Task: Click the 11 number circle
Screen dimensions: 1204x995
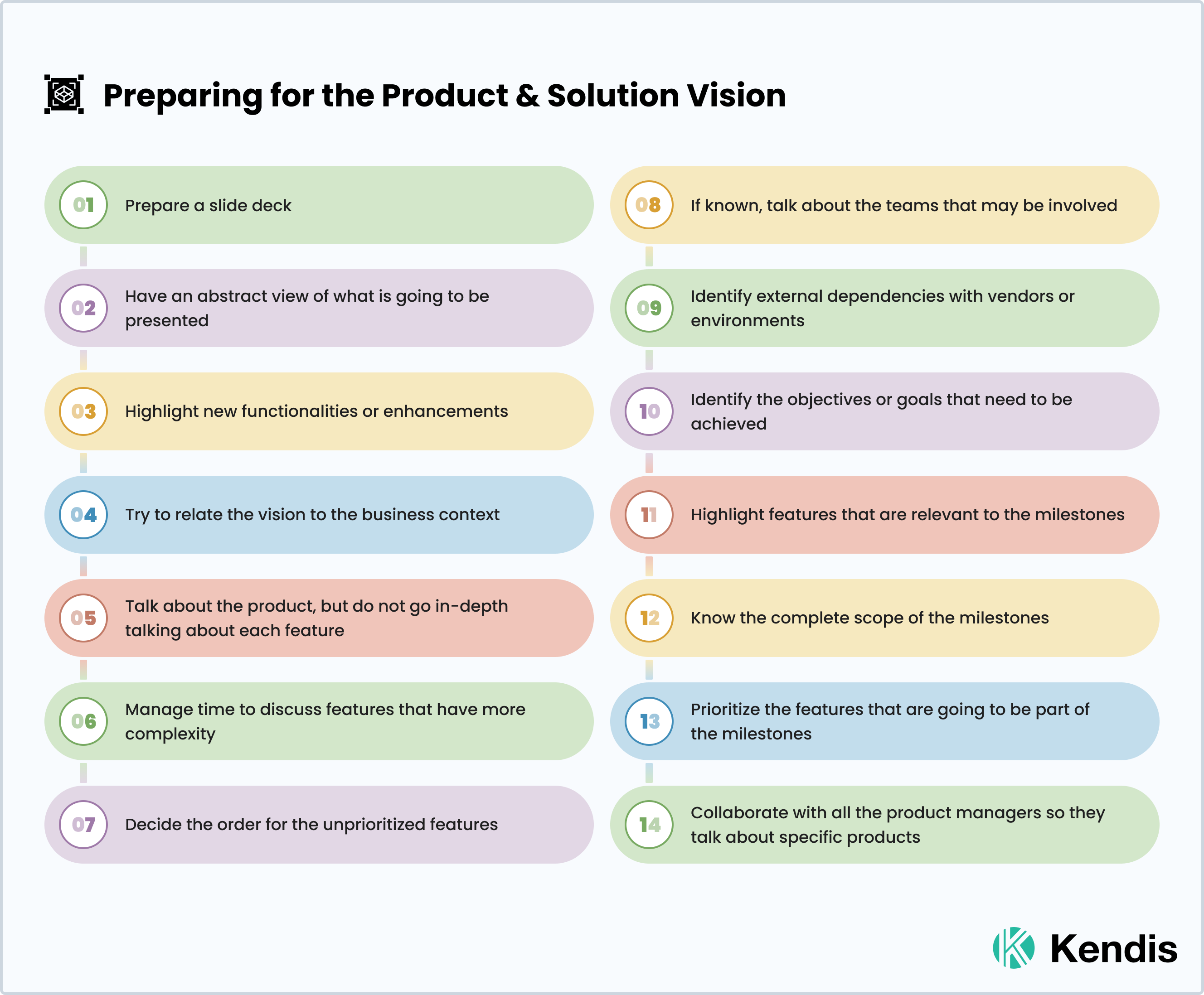Action: [x=649, y=515]
